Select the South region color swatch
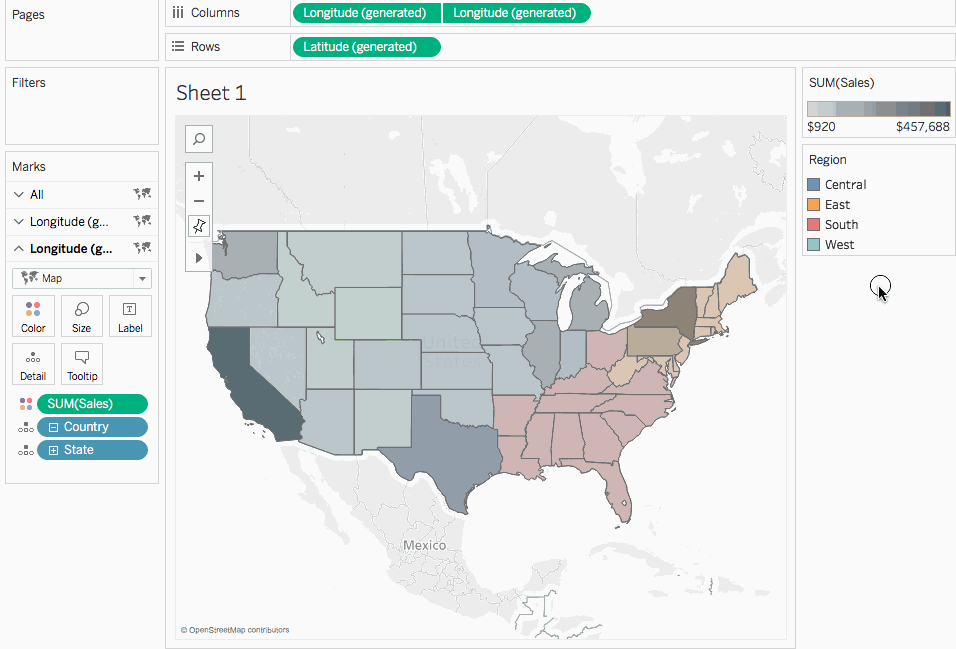 click(813, 224)
